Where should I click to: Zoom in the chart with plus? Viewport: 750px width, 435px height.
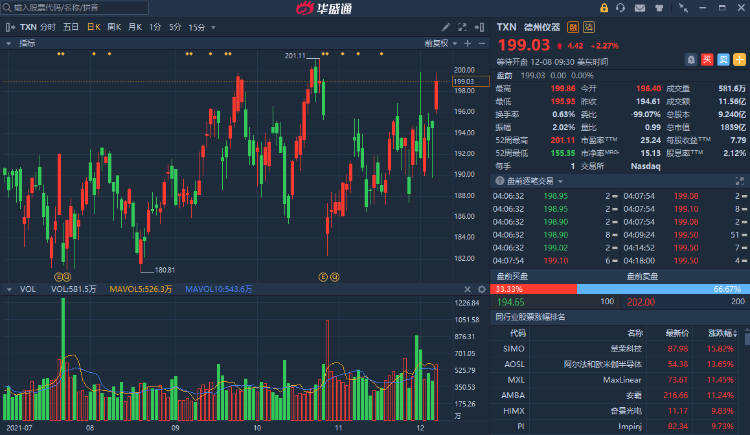468,43
